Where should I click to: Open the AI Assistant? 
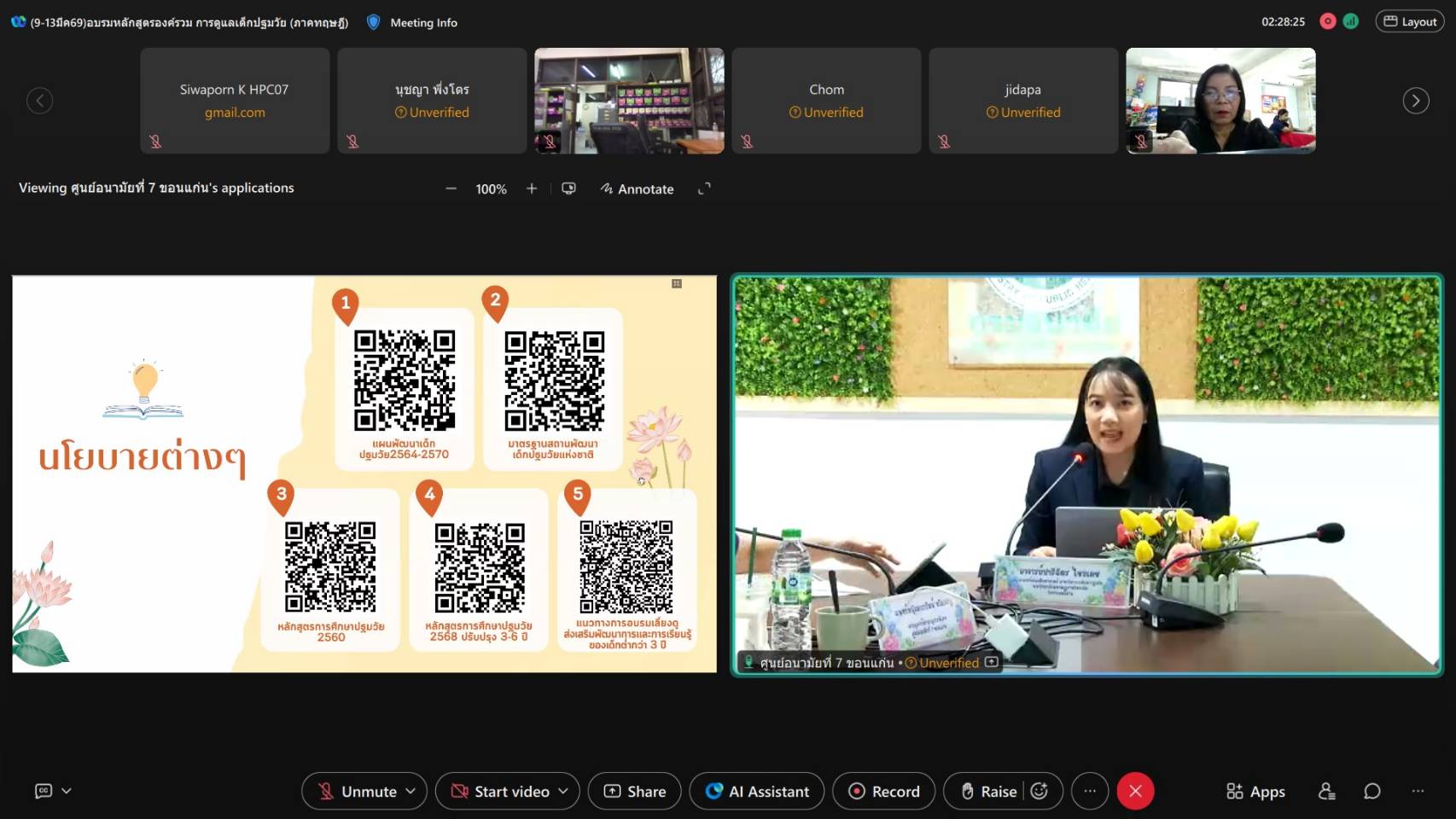pos(757,792)
